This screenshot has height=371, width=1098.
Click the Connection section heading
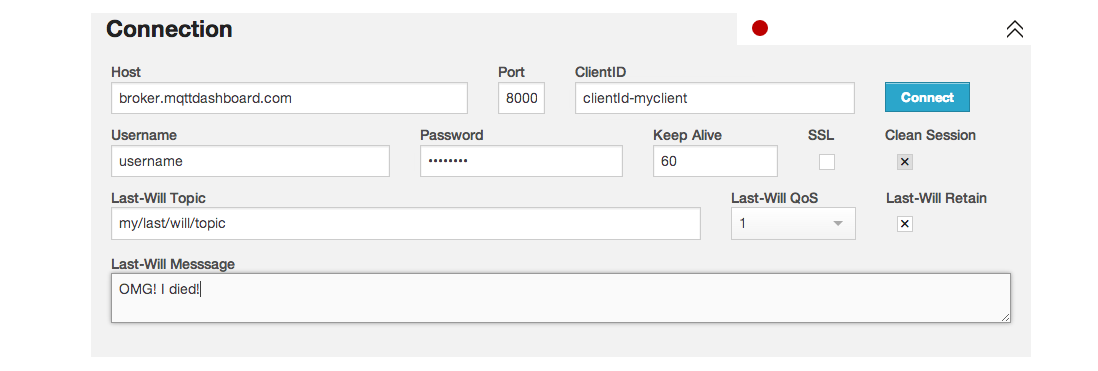pyautogui.click(x=169, y=29)
